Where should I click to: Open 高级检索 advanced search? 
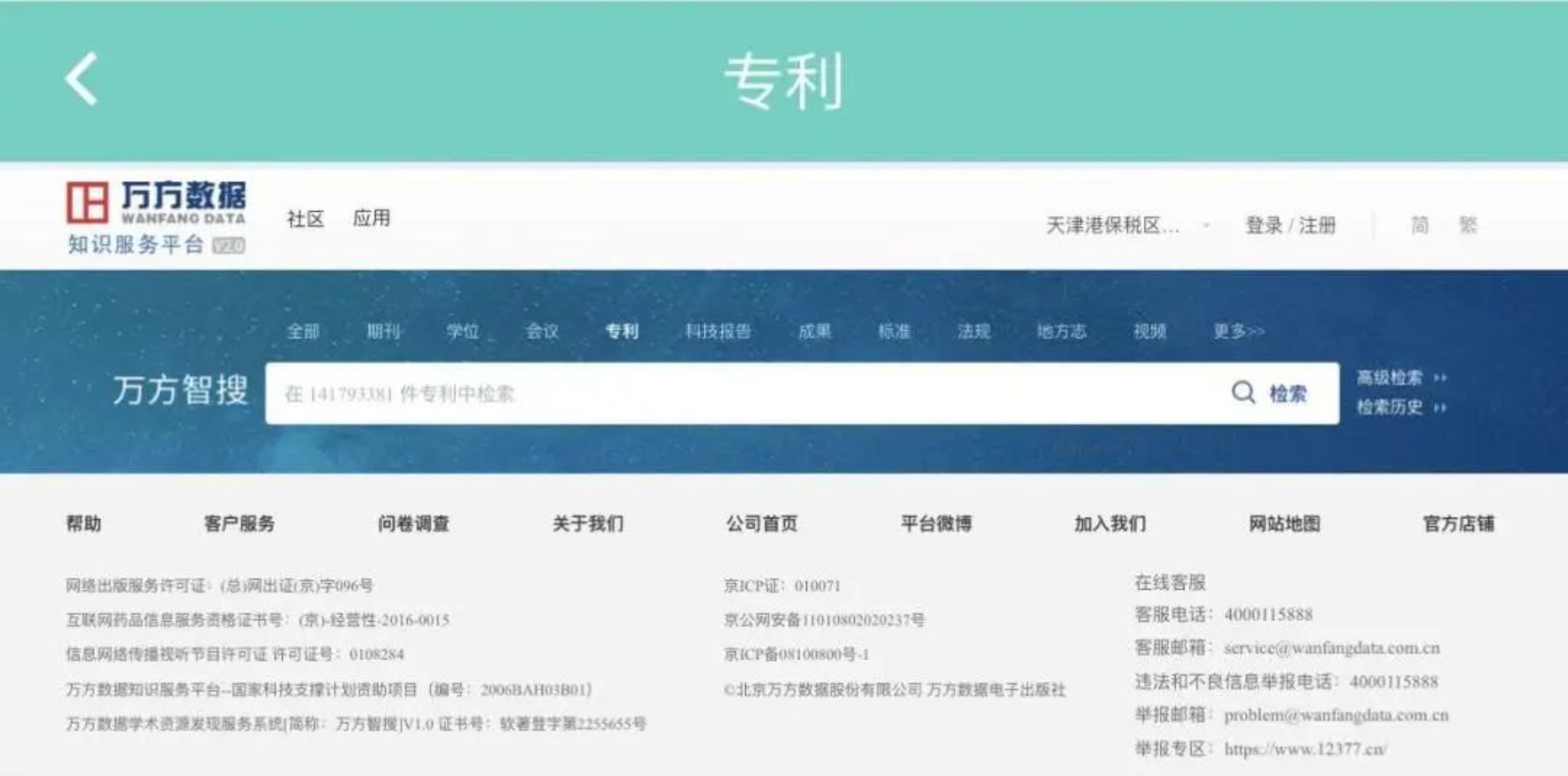[x=1401, y=378]
